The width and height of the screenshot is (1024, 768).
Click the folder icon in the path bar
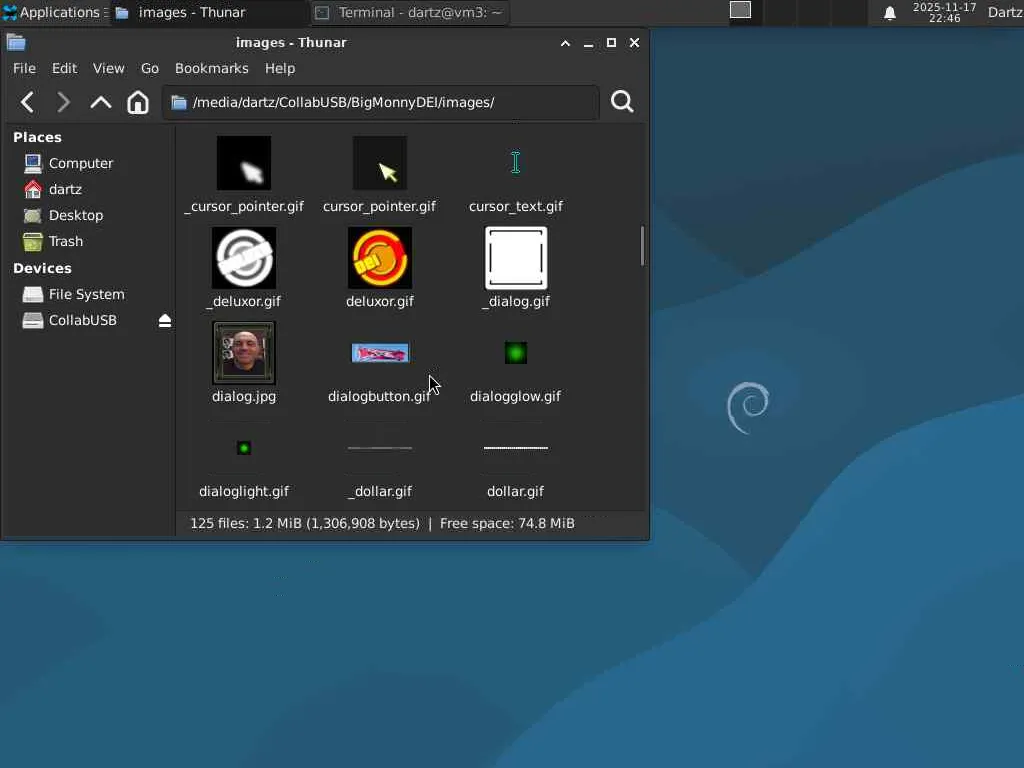[179, 103]
